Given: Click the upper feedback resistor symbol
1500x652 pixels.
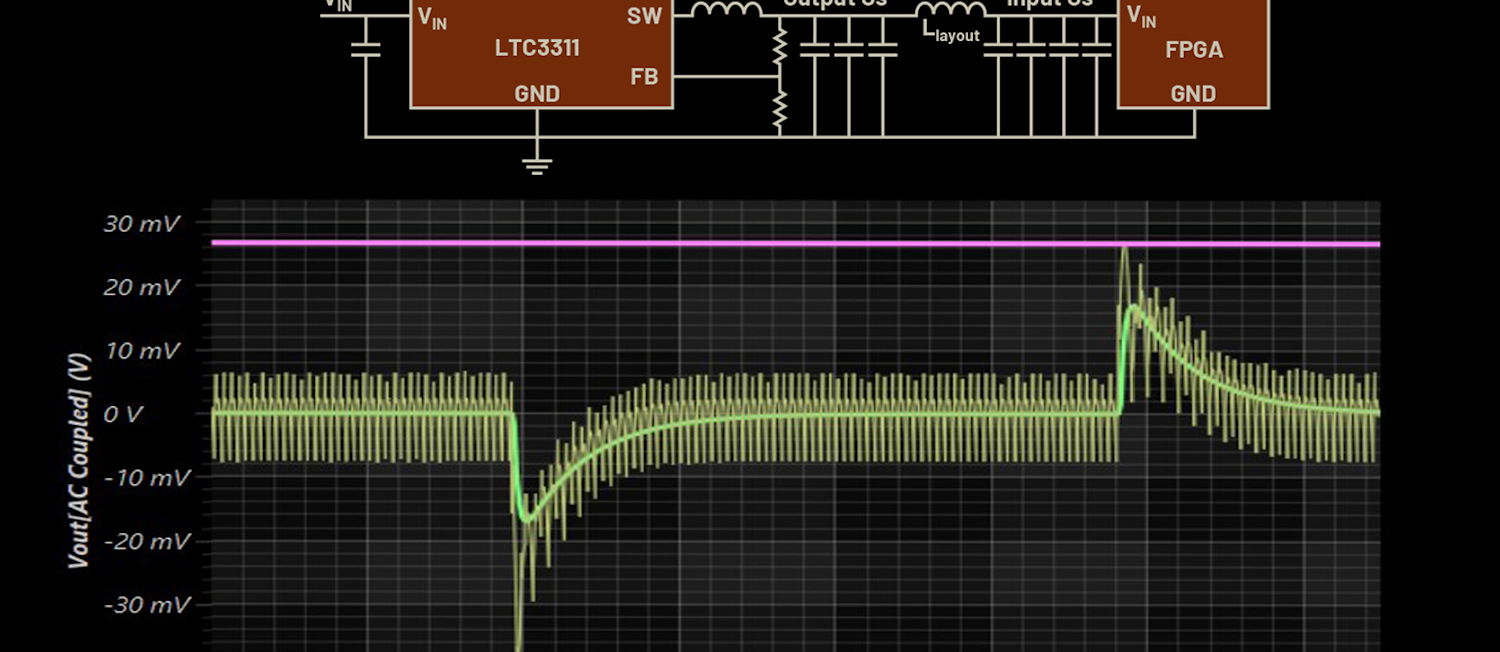Looking at the screenshot, I should click(x=780, y=45).
